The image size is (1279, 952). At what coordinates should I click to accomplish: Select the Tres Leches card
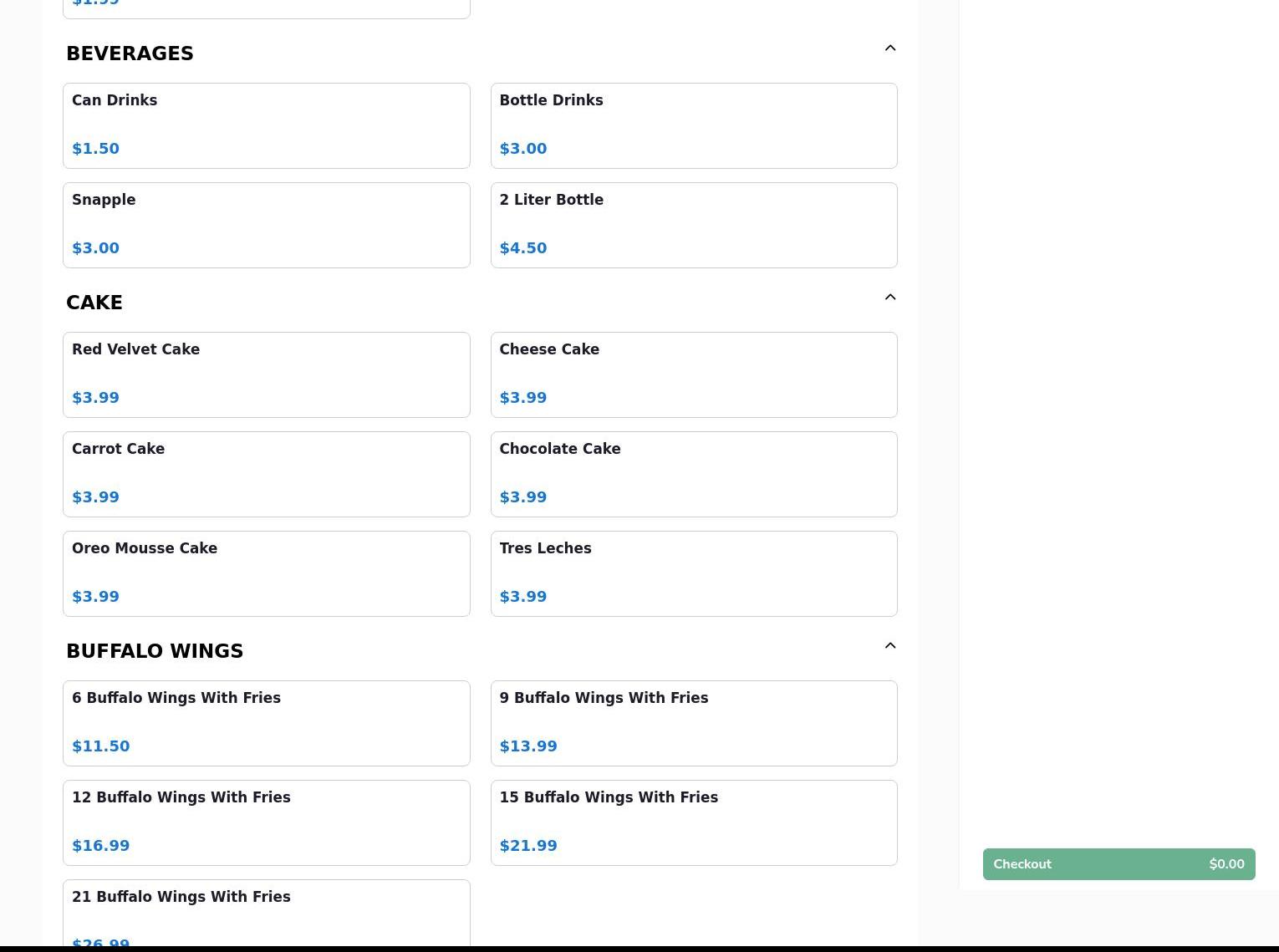point(693,573)
